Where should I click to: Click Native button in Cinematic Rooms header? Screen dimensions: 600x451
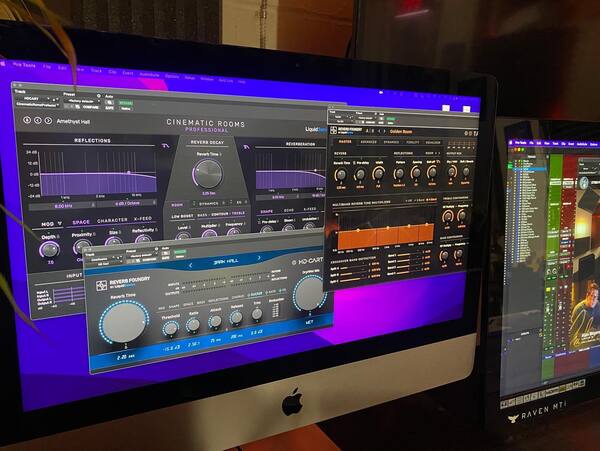pos(125,109)
